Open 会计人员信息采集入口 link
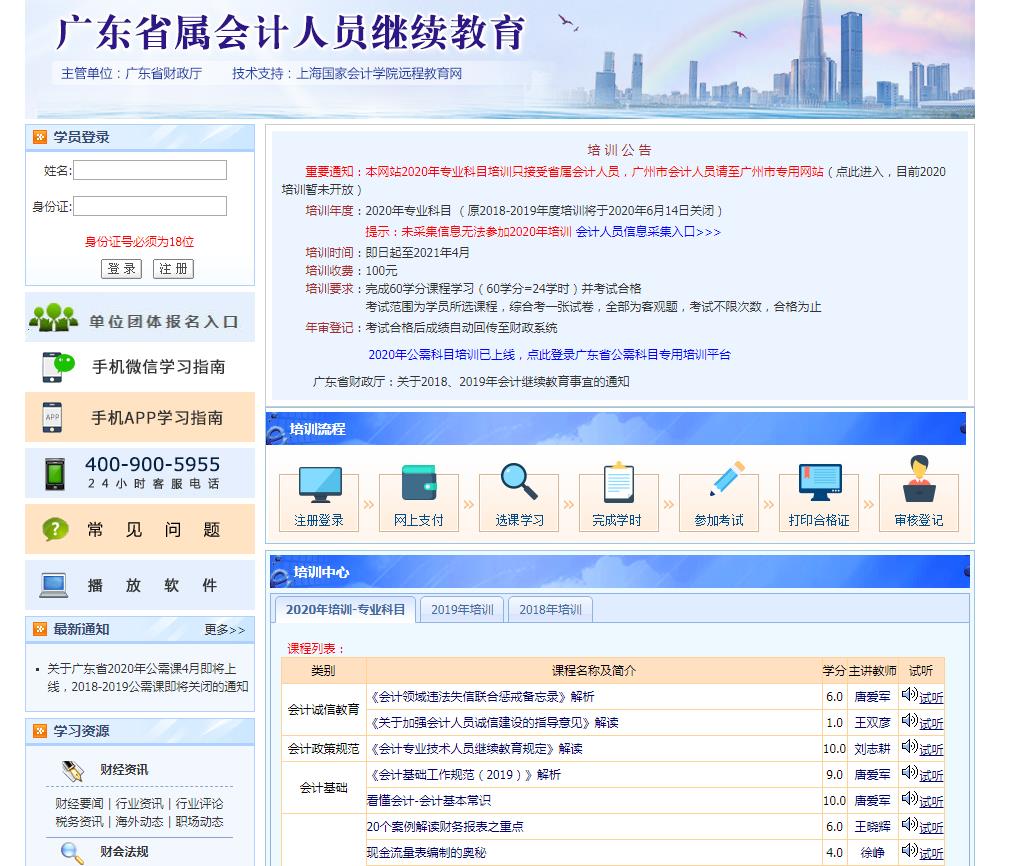 coord(648,232)
